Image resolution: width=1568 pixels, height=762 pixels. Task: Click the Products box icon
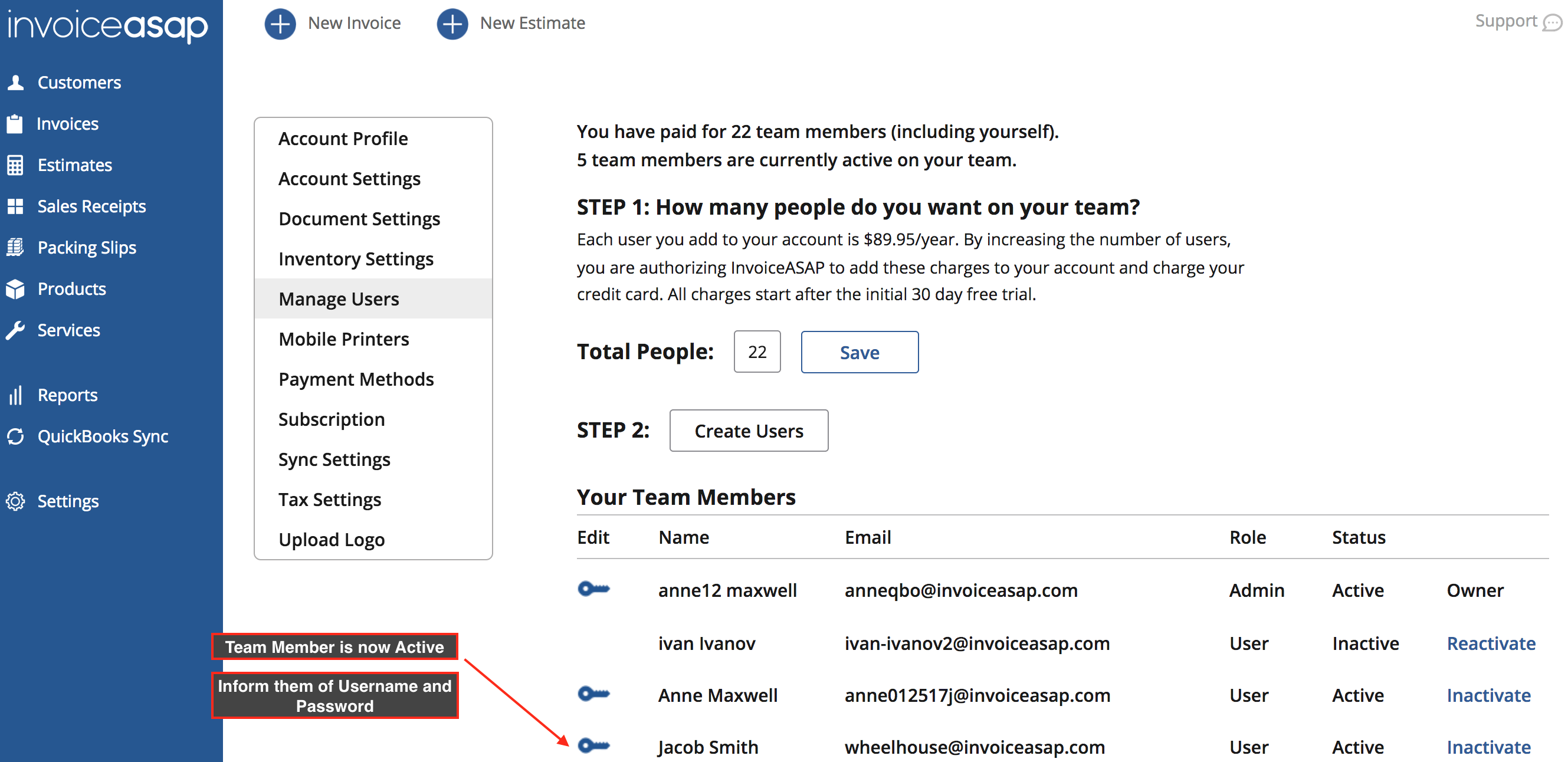click(15, 289)
